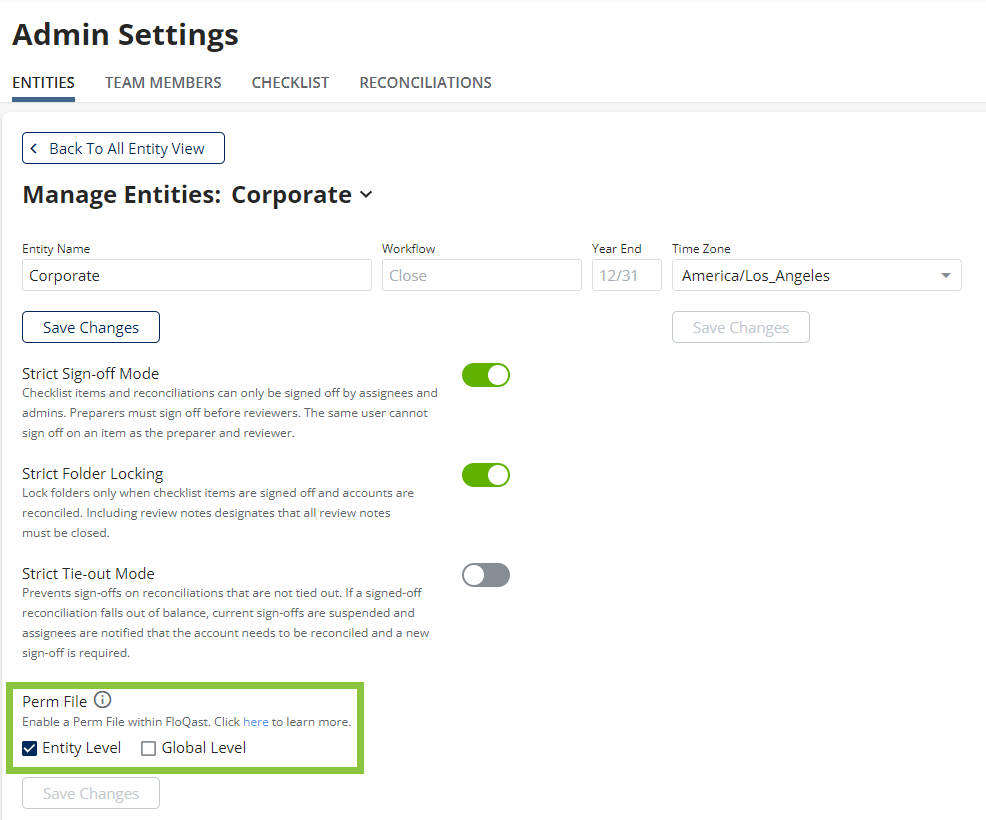Save changes under Entity Name field
Screen dimensions: 986x820
91,327
